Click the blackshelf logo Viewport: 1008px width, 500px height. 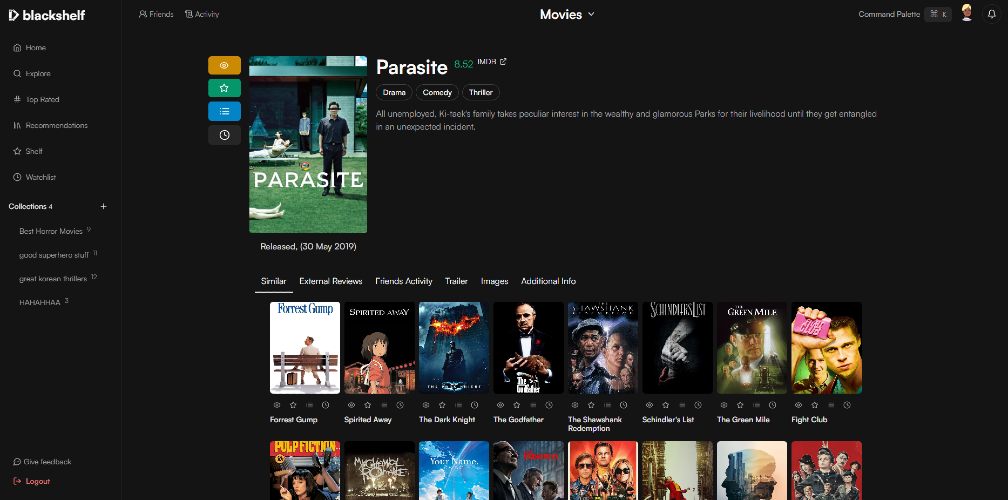click(x=46, y=15)
